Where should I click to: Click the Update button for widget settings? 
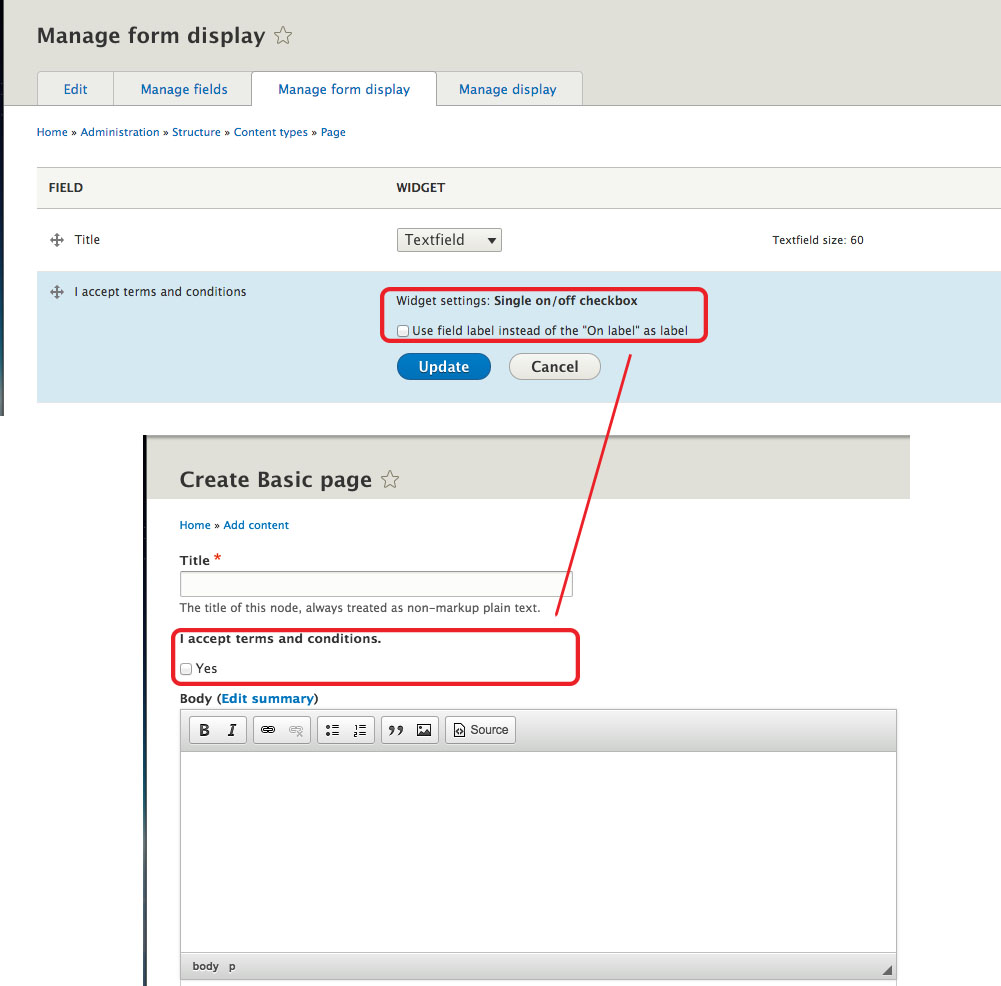(443, 366)
